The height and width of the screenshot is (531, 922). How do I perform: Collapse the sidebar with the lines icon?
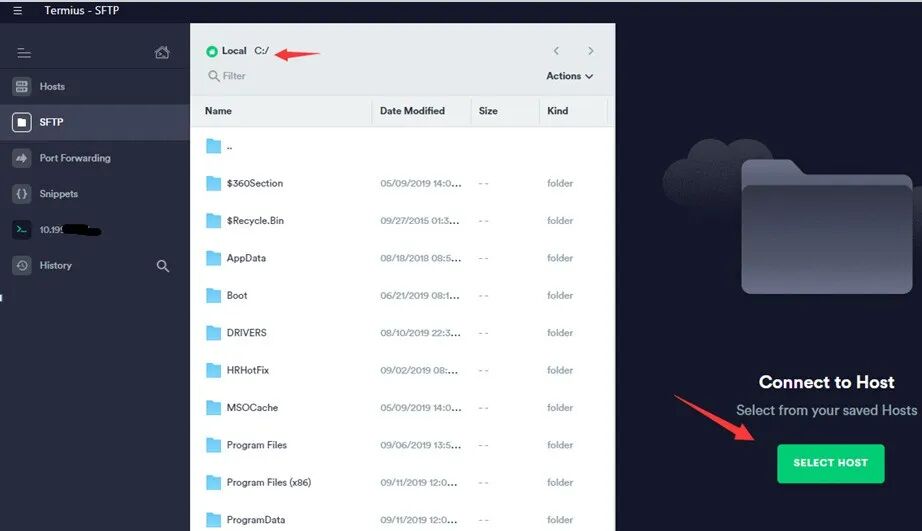[x=24, y=54]
